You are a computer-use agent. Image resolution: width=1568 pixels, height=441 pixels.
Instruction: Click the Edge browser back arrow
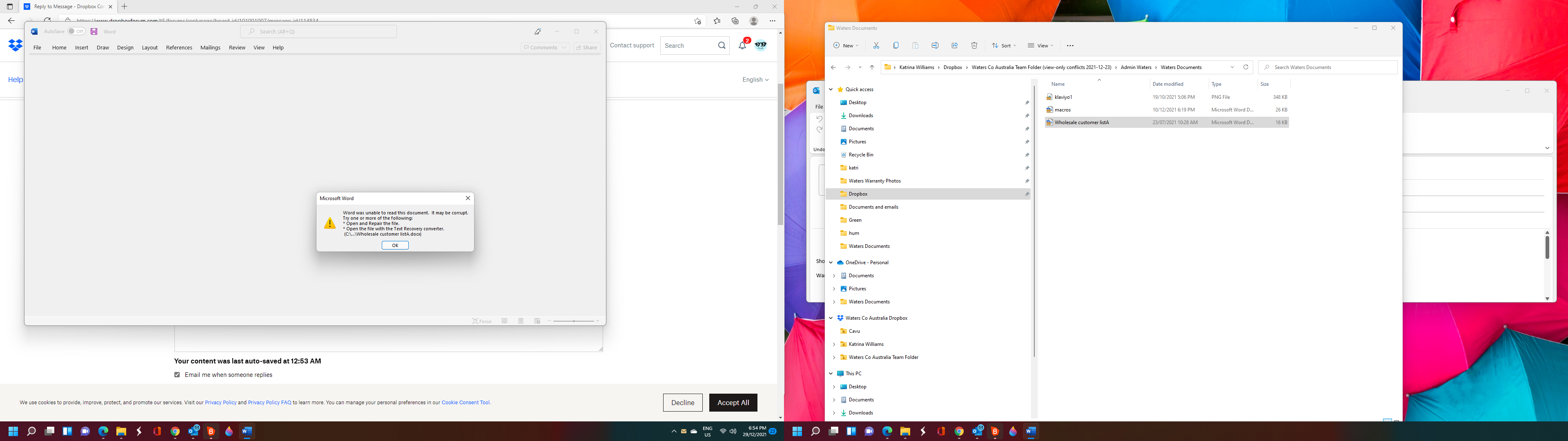11,21
